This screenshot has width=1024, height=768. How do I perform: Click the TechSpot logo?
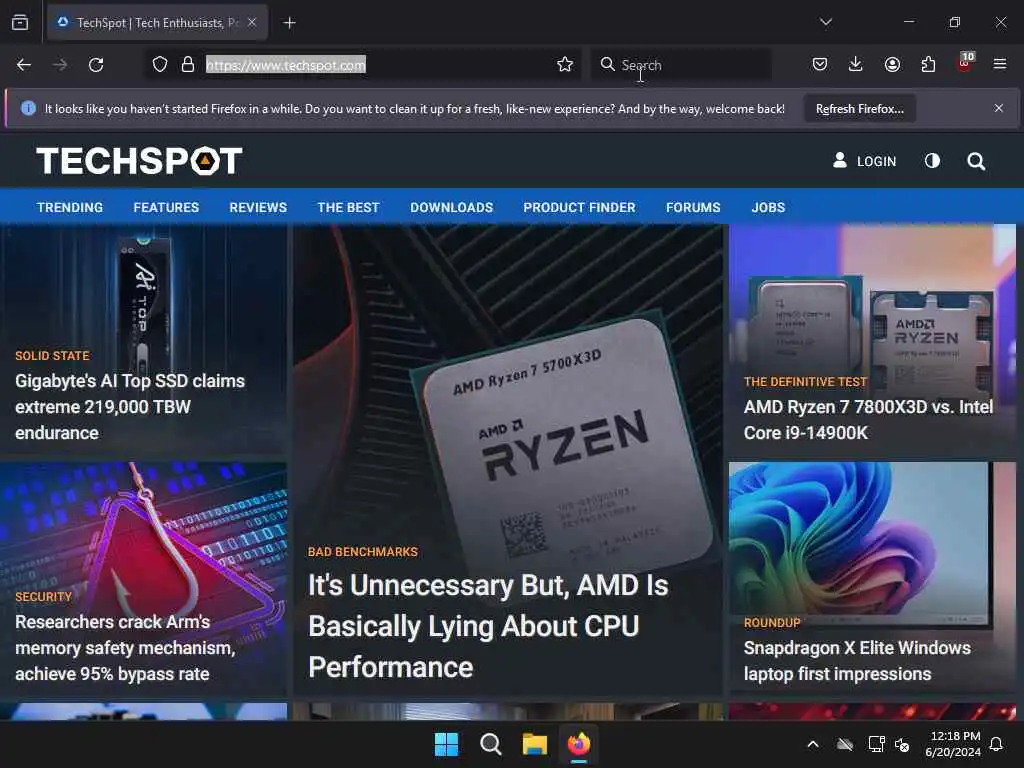click(x=139, y=161)
